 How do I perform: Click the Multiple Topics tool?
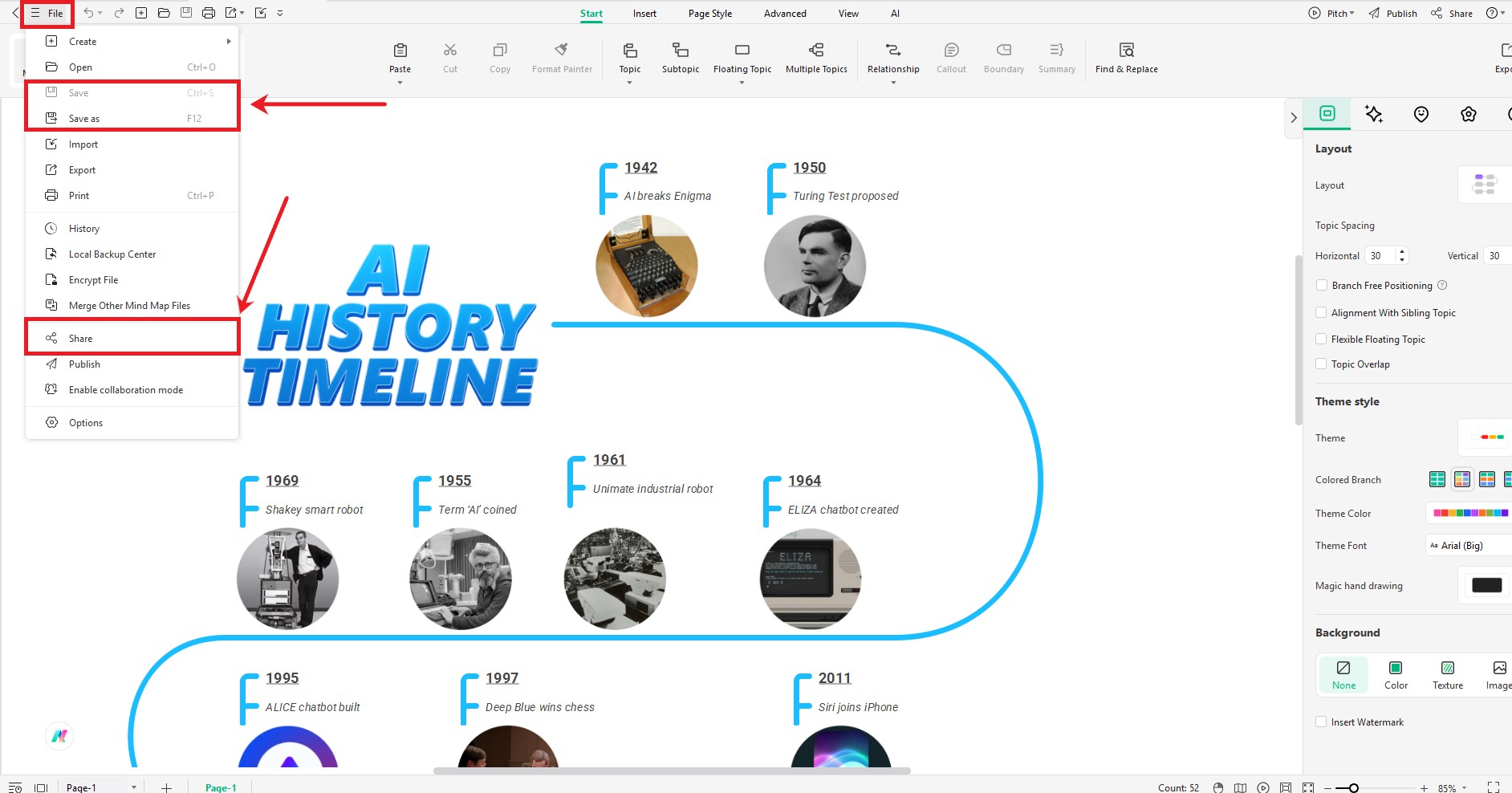point(816,58)
